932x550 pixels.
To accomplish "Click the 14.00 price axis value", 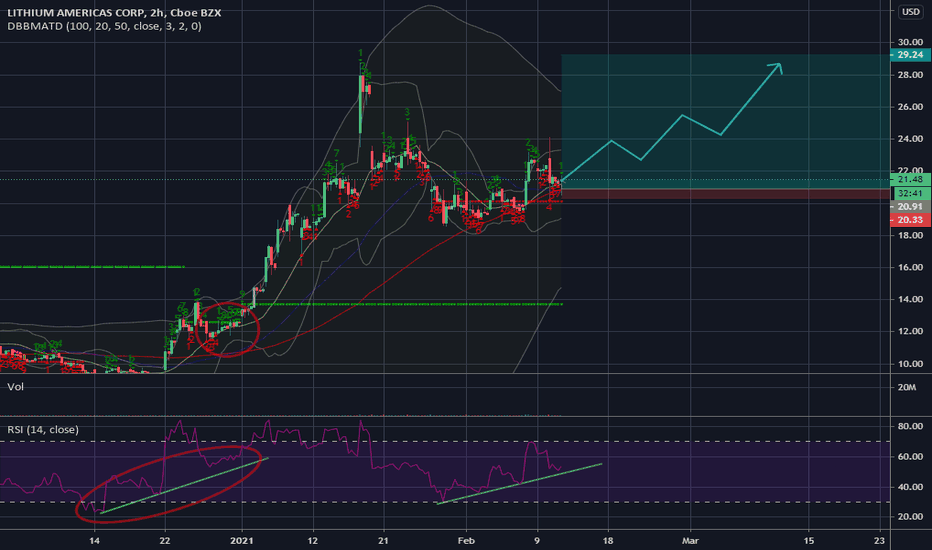I will pyautogui.click(x=910, y=300).
